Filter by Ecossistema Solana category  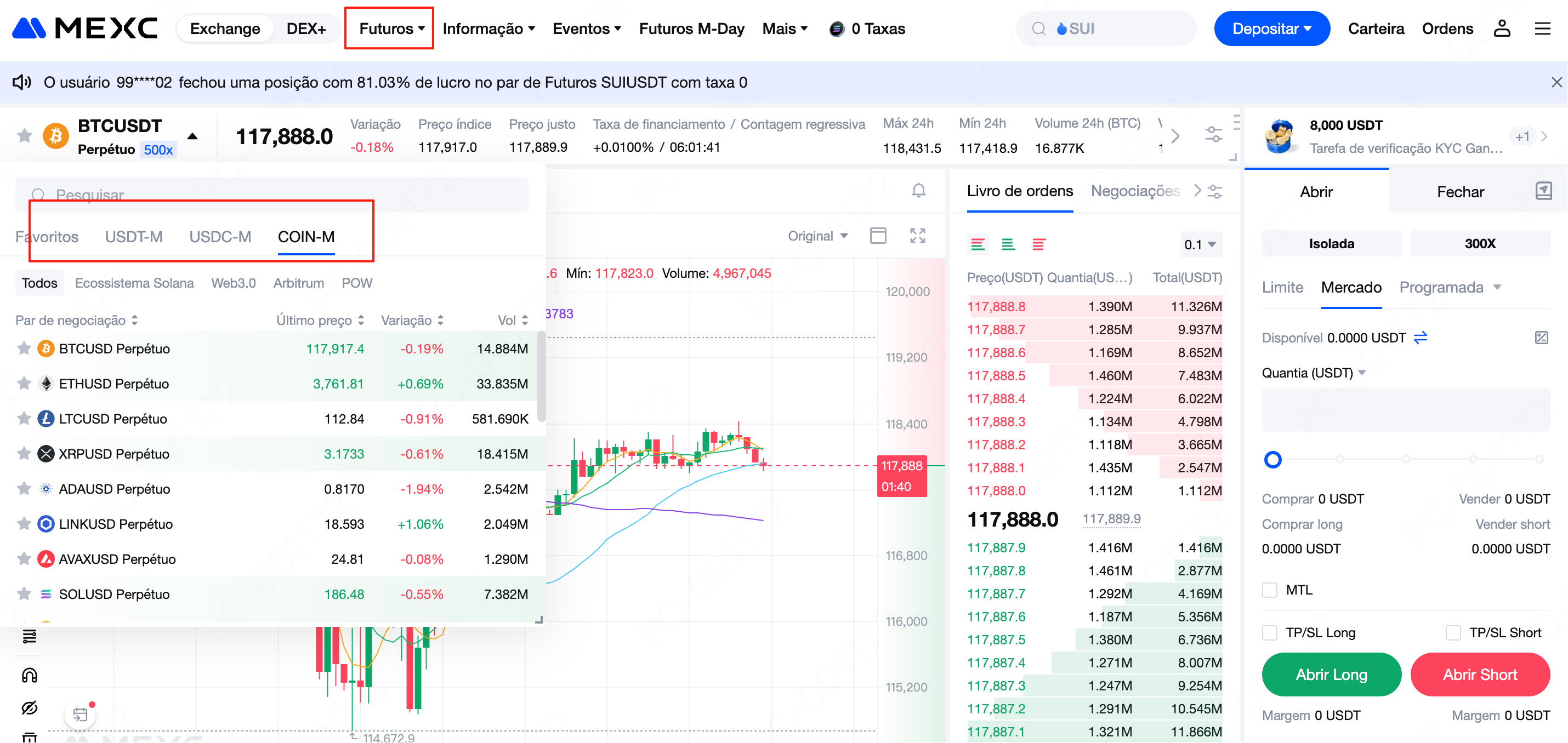[134, 283]
